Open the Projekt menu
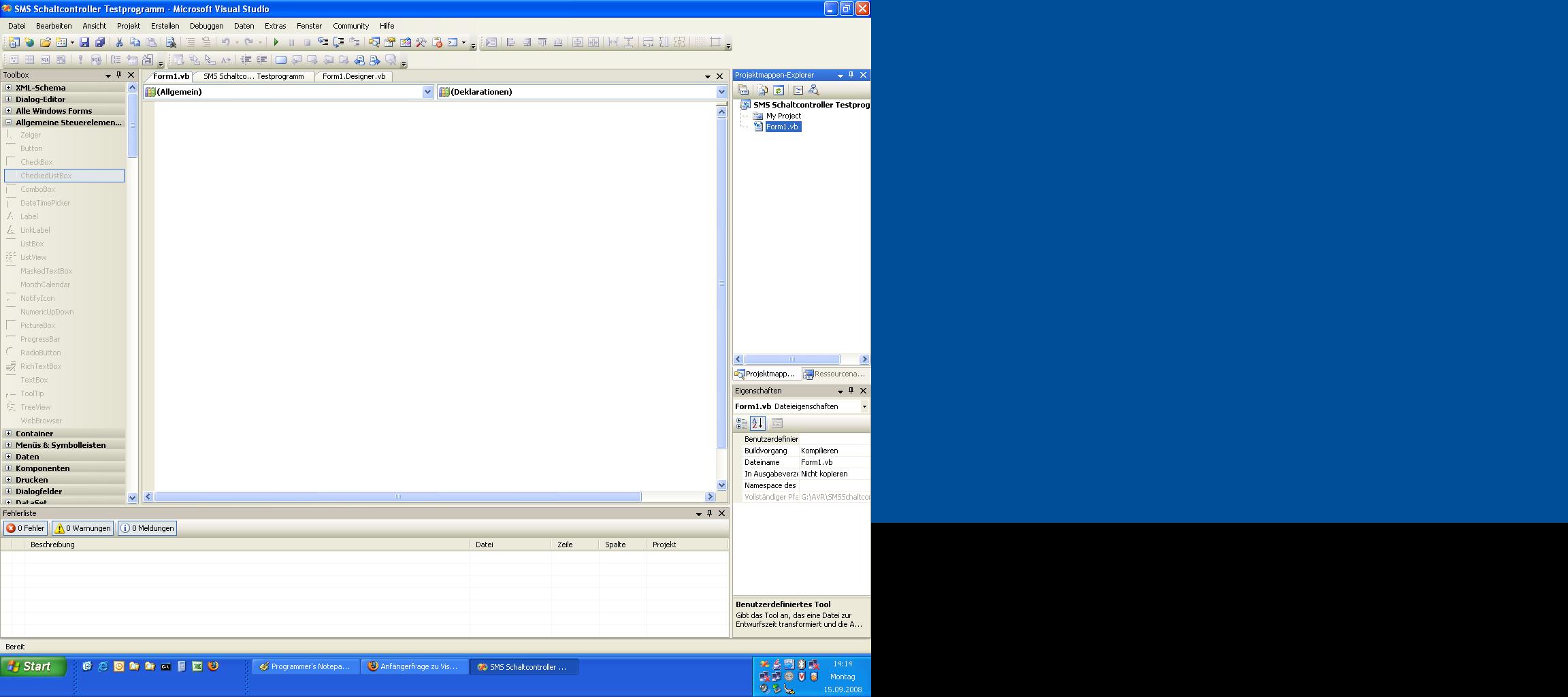 tap(129, 26)
